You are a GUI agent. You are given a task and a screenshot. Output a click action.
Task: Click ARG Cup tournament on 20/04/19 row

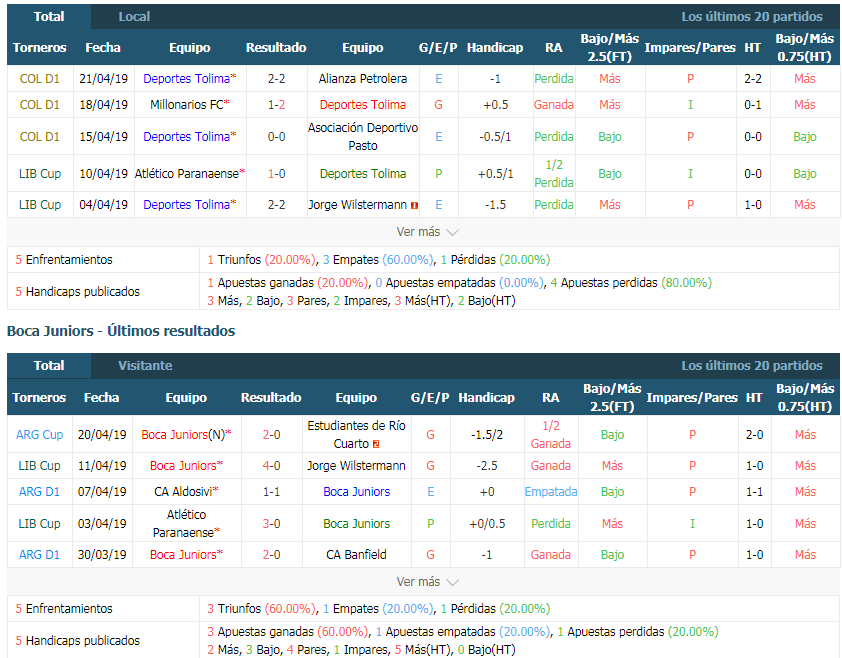coord(39,435)
